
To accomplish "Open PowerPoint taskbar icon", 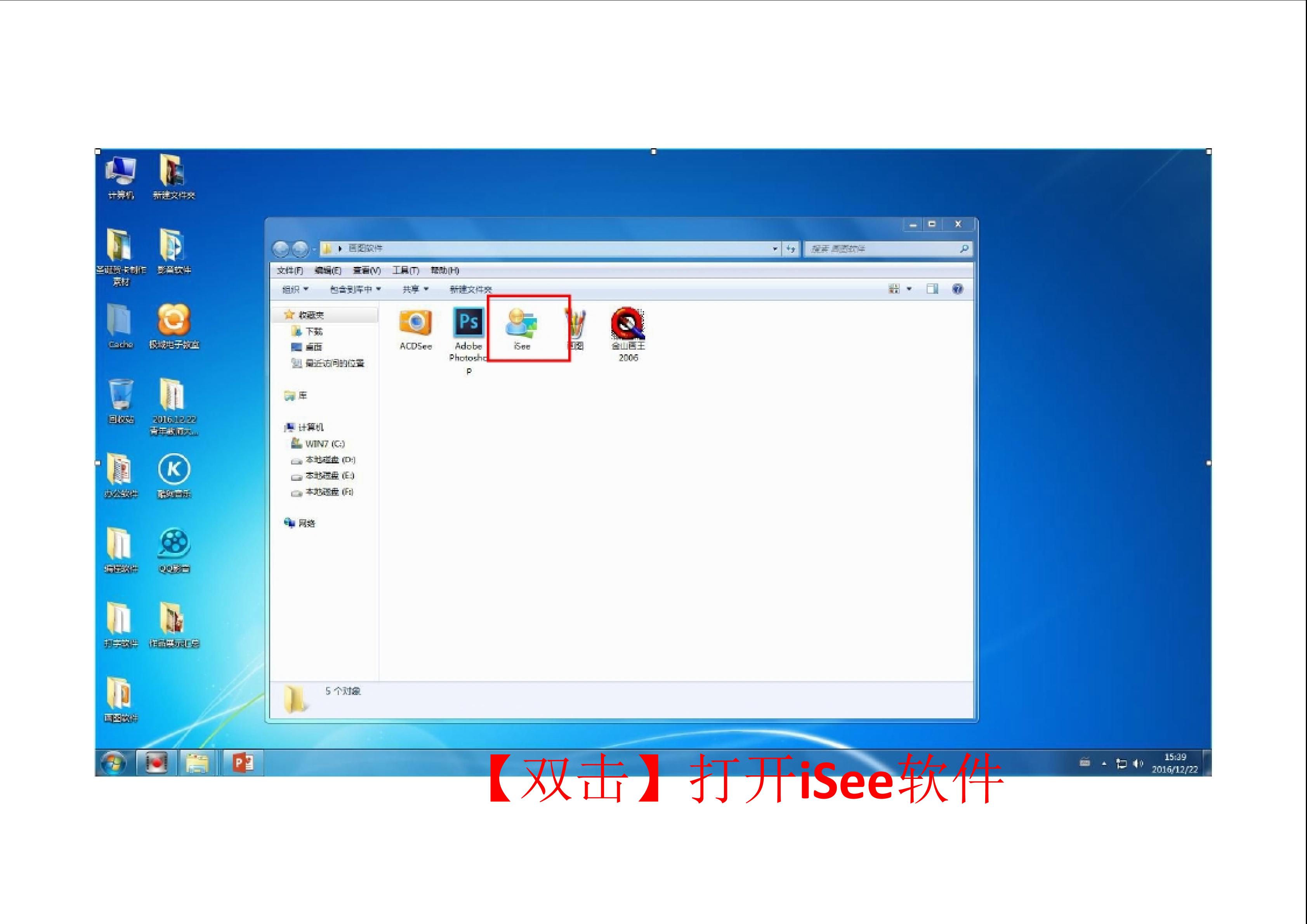I will pos(243,763).
